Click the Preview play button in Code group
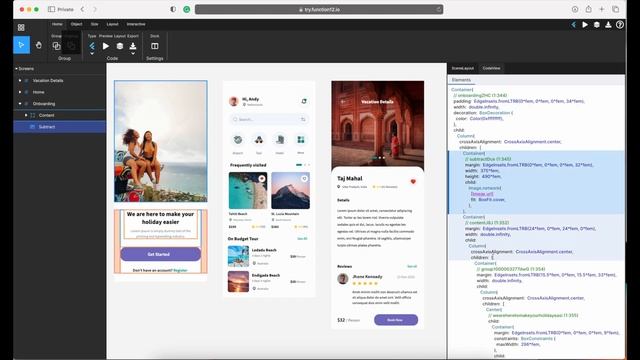Viewport: 640px width, 360px height. tap(106, 46)
